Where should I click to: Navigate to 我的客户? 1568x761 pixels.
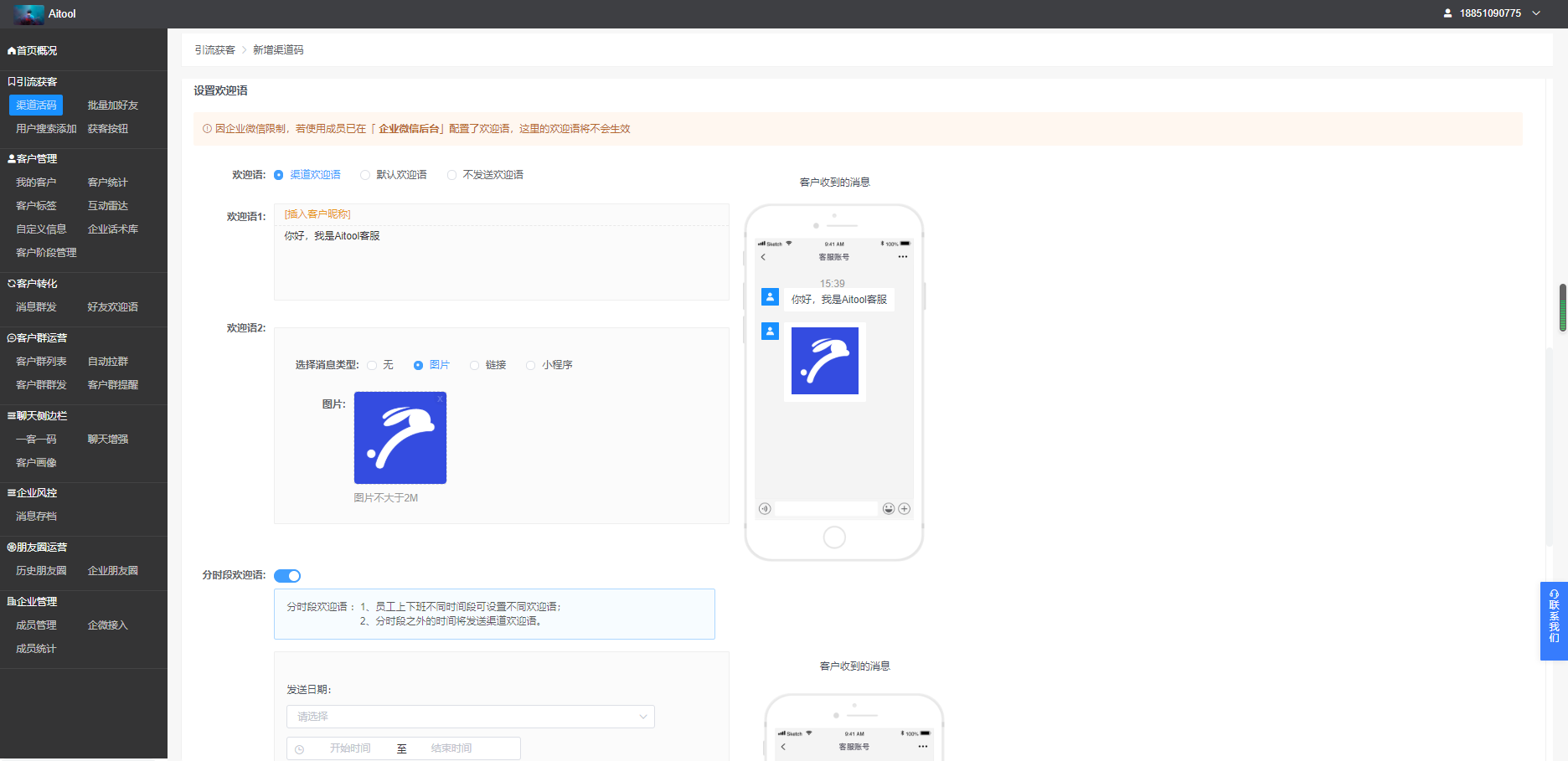36,183
